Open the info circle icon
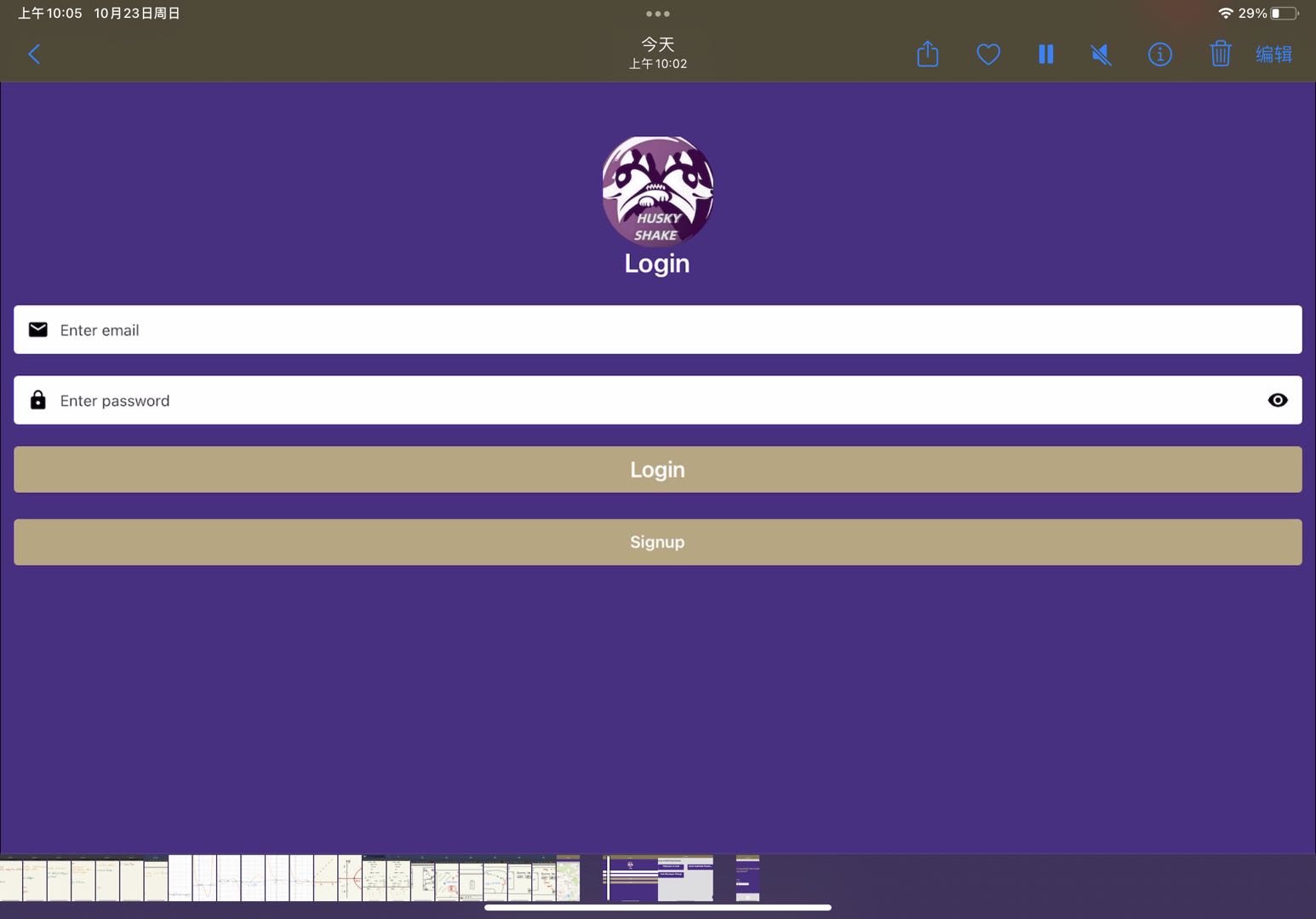 coord(1159,54)
